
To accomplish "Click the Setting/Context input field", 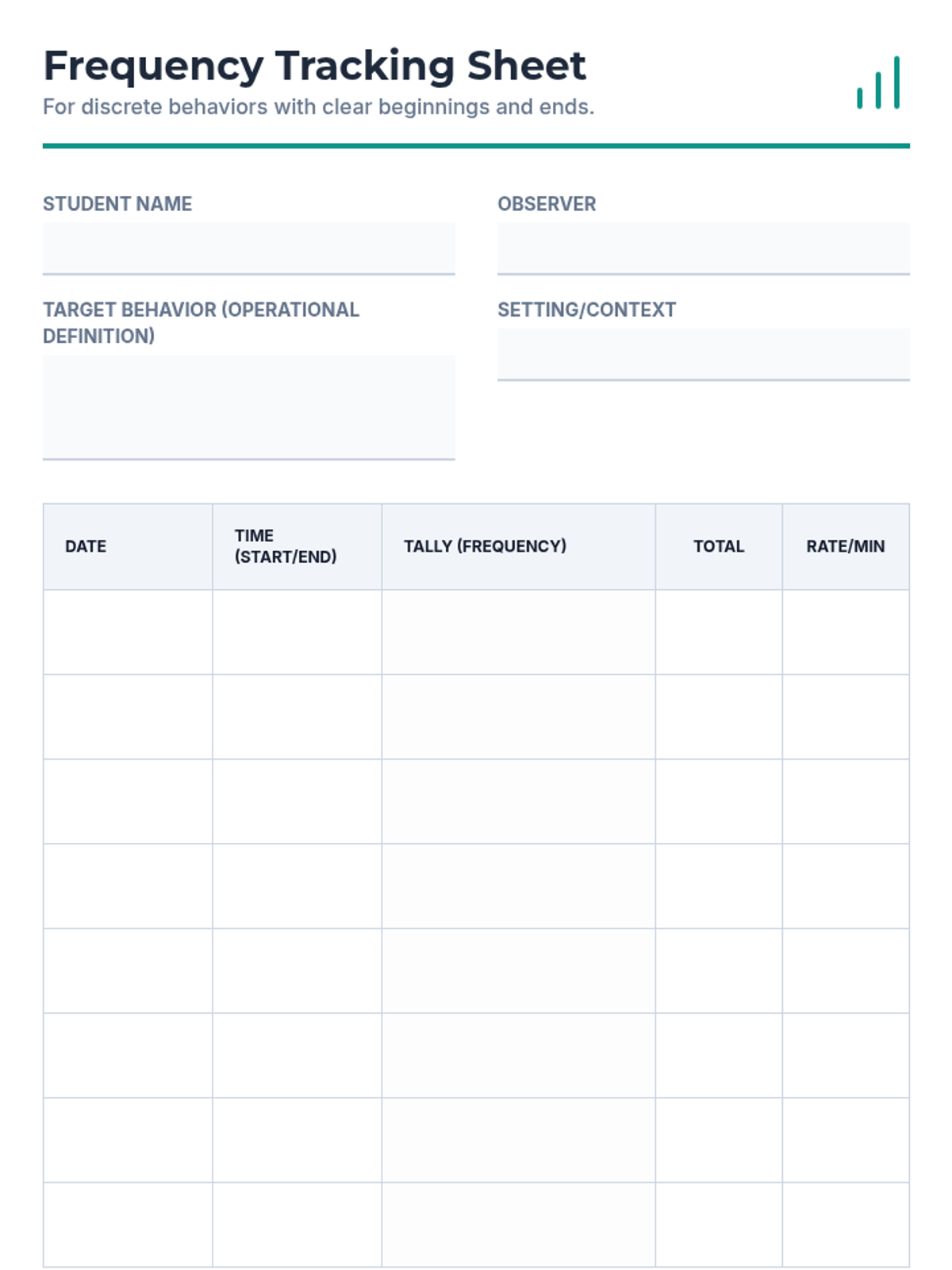I will 703,354.
